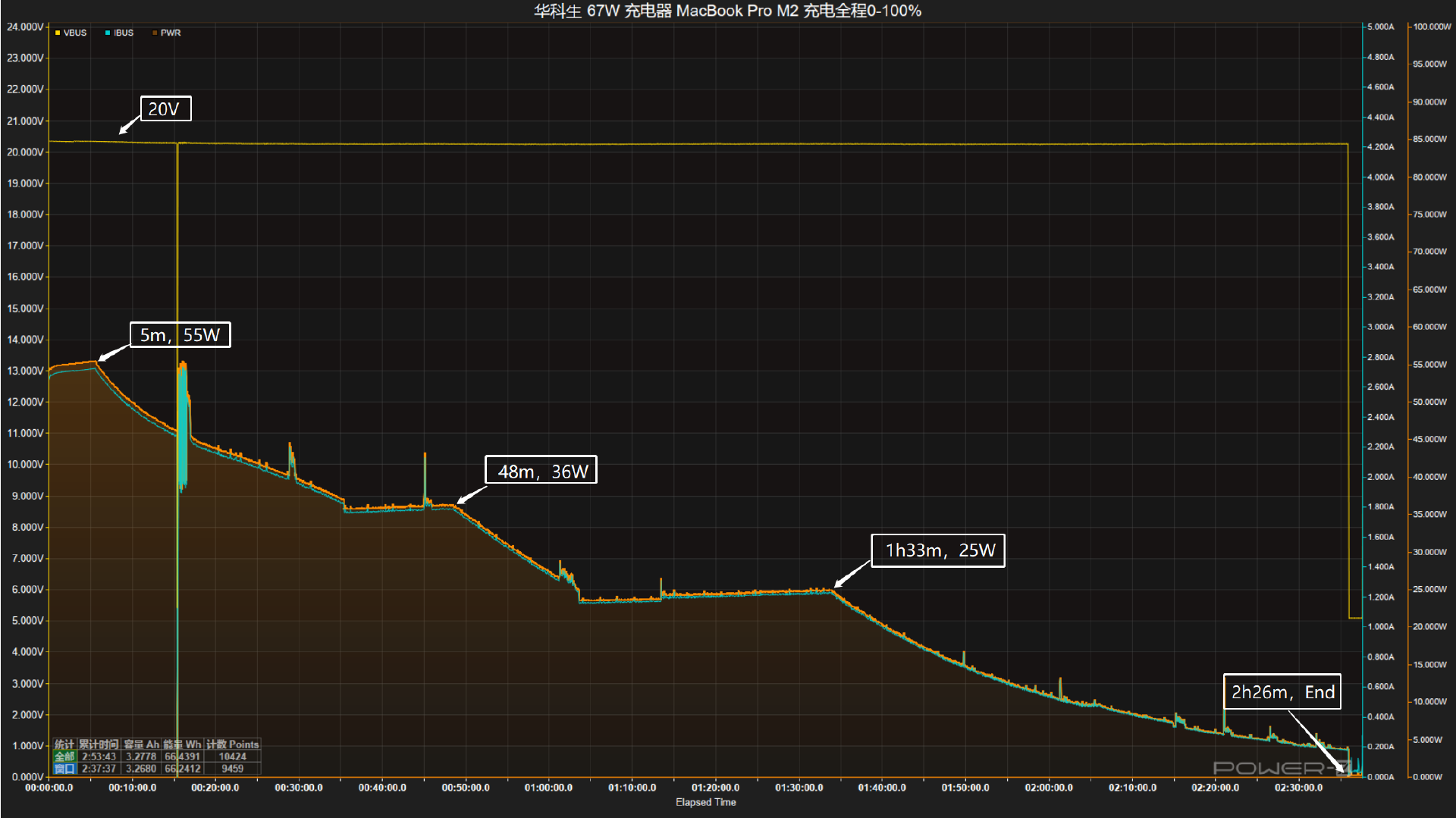Toggle the IBUS series in the legend
Image resolution: width=1456 pixels, height=818 pixels.
click(119, 33)
